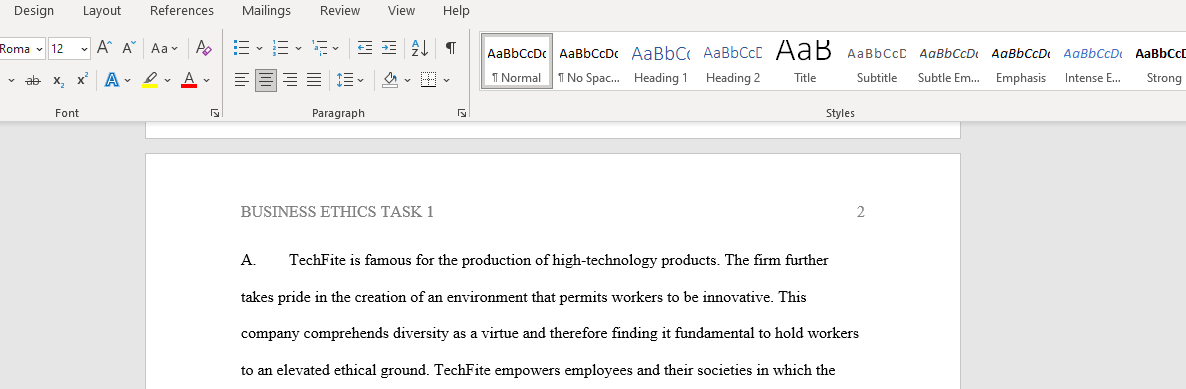This screenshot has width=1186, height=389.
Task: Open the Design tab
Action: [x=34, y=11]
